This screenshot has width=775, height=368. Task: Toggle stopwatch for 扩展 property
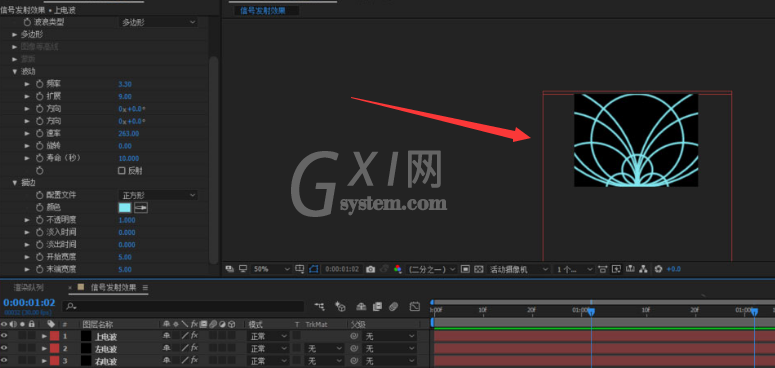click(40, 96)
